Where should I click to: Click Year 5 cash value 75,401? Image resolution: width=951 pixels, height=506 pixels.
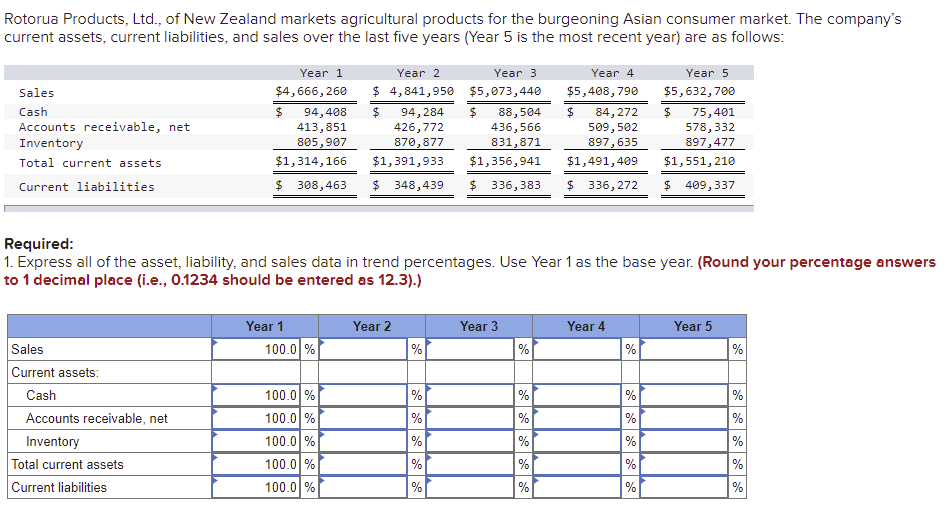click(713, 112)
